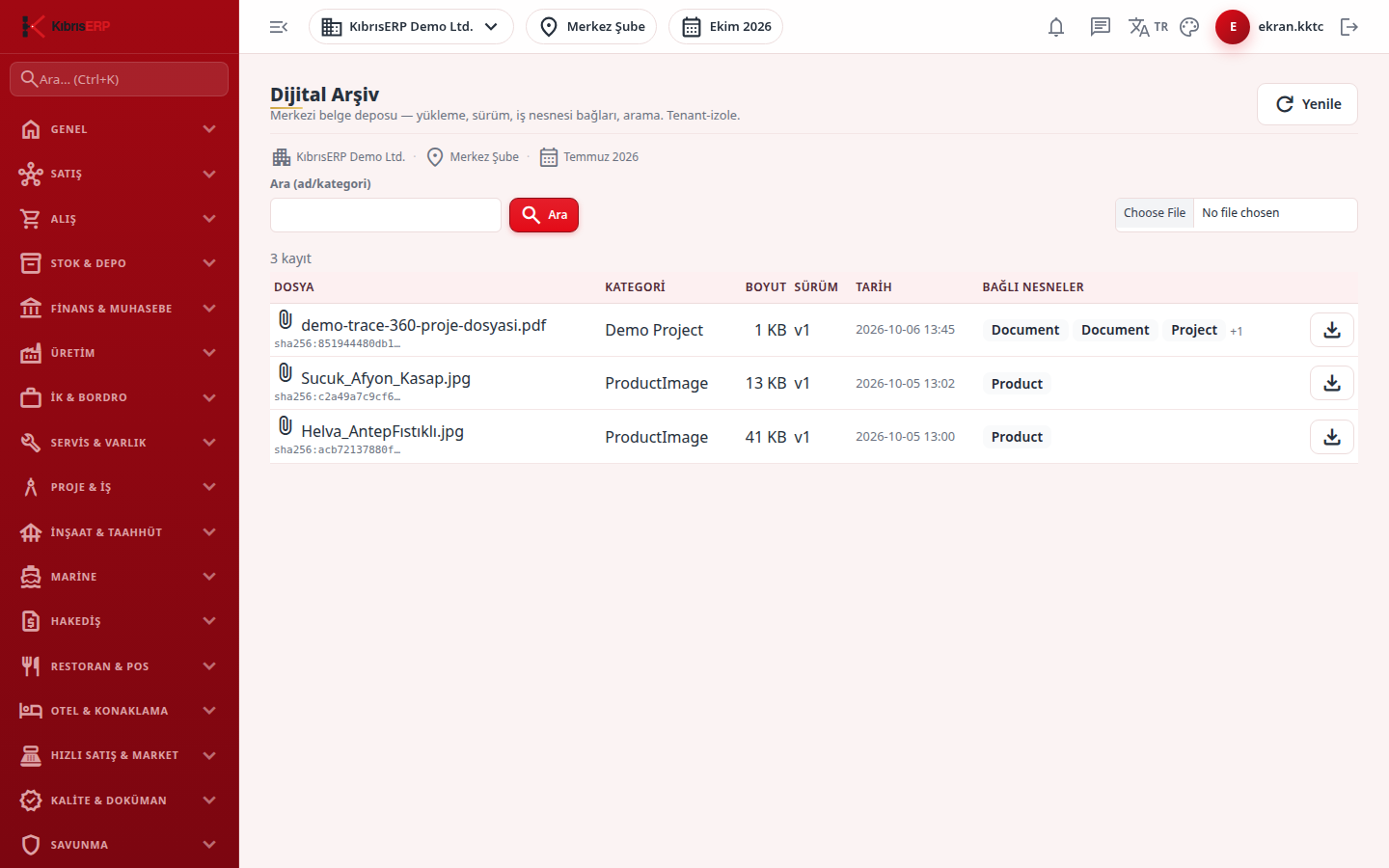The width and height of the screenshot is (1389, 868).
Task: Expand the ÜRETİM section
Action: [120, 353]
